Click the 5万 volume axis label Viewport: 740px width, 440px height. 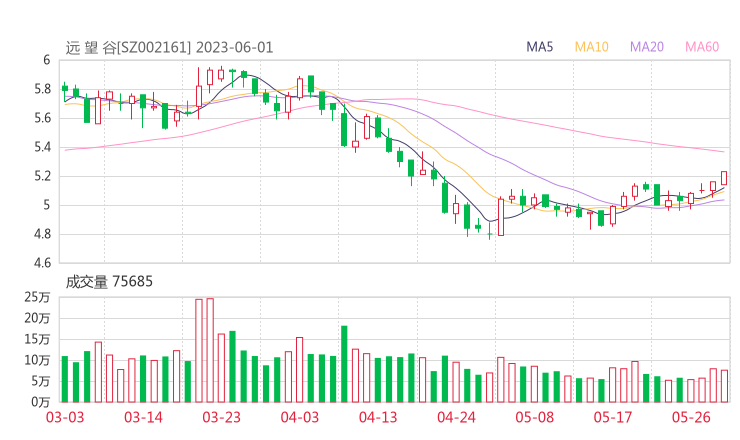click(x=40, y=381)
